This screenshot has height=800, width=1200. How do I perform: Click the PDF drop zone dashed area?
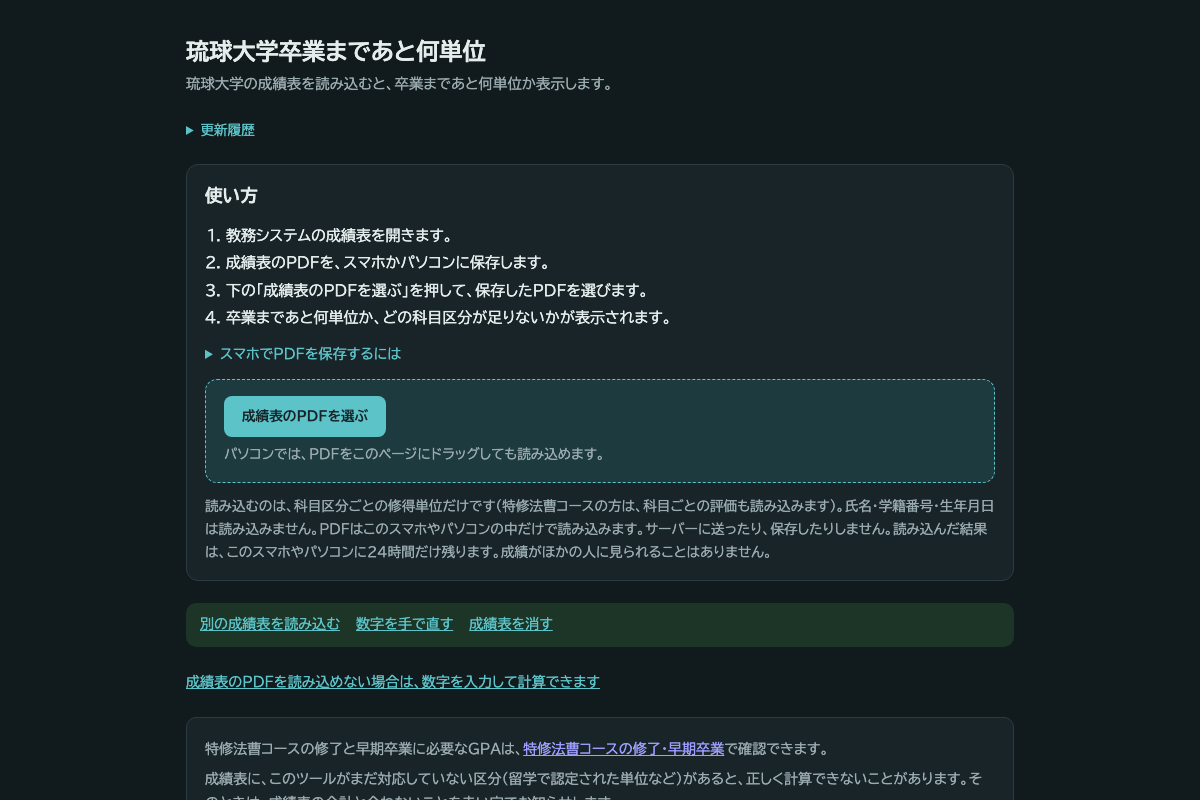pyautogui.click(x=600, y=431)
